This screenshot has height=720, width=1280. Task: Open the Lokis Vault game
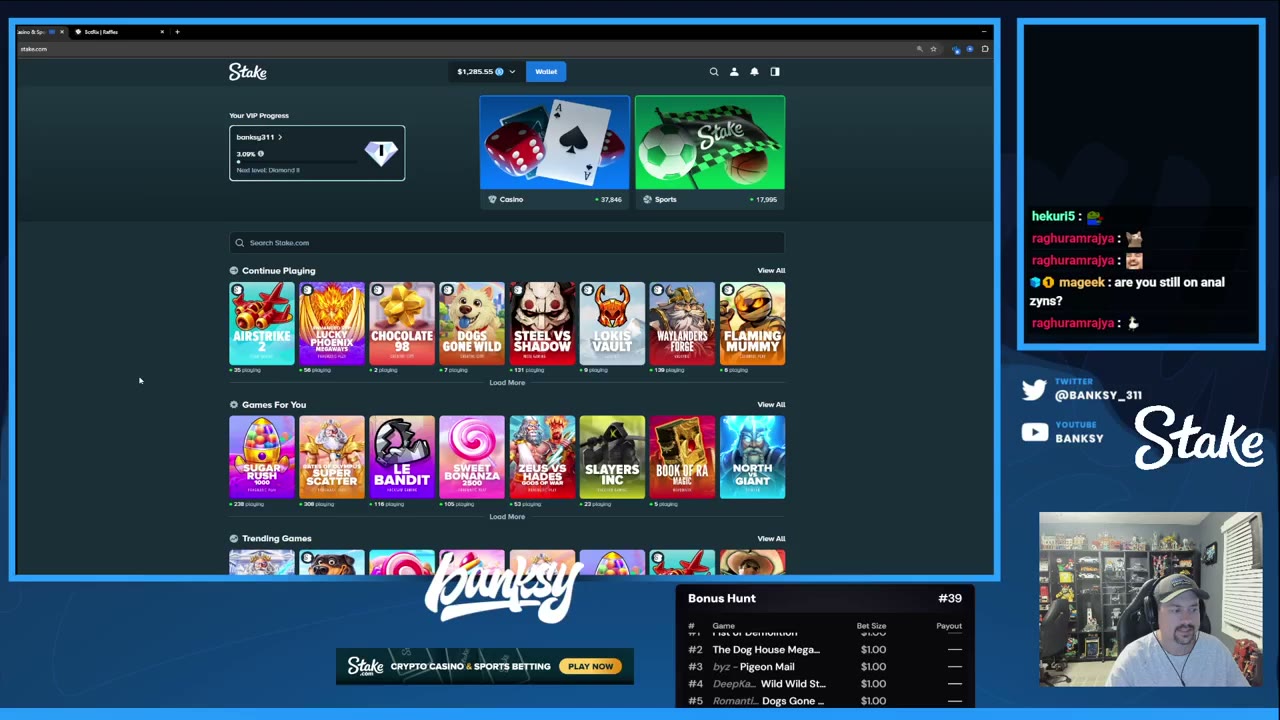click(612, 324)
